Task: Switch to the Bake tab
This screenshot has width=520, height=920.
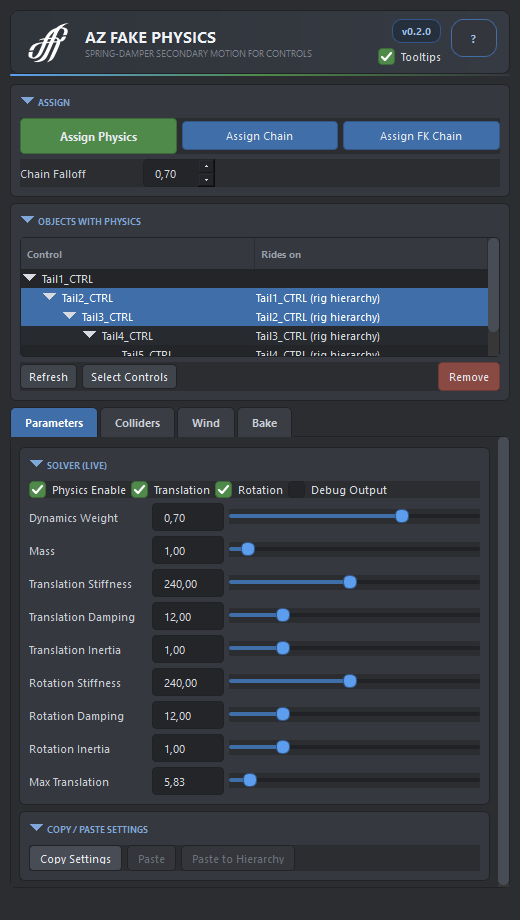Action: click(264, 423)
